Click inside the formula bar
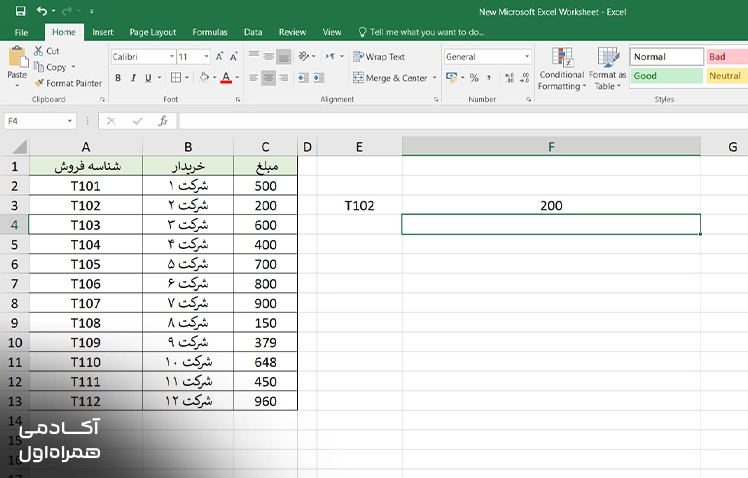Image resolution: width=748 pixels, height=478 pixels. click(x=463, y=121)
